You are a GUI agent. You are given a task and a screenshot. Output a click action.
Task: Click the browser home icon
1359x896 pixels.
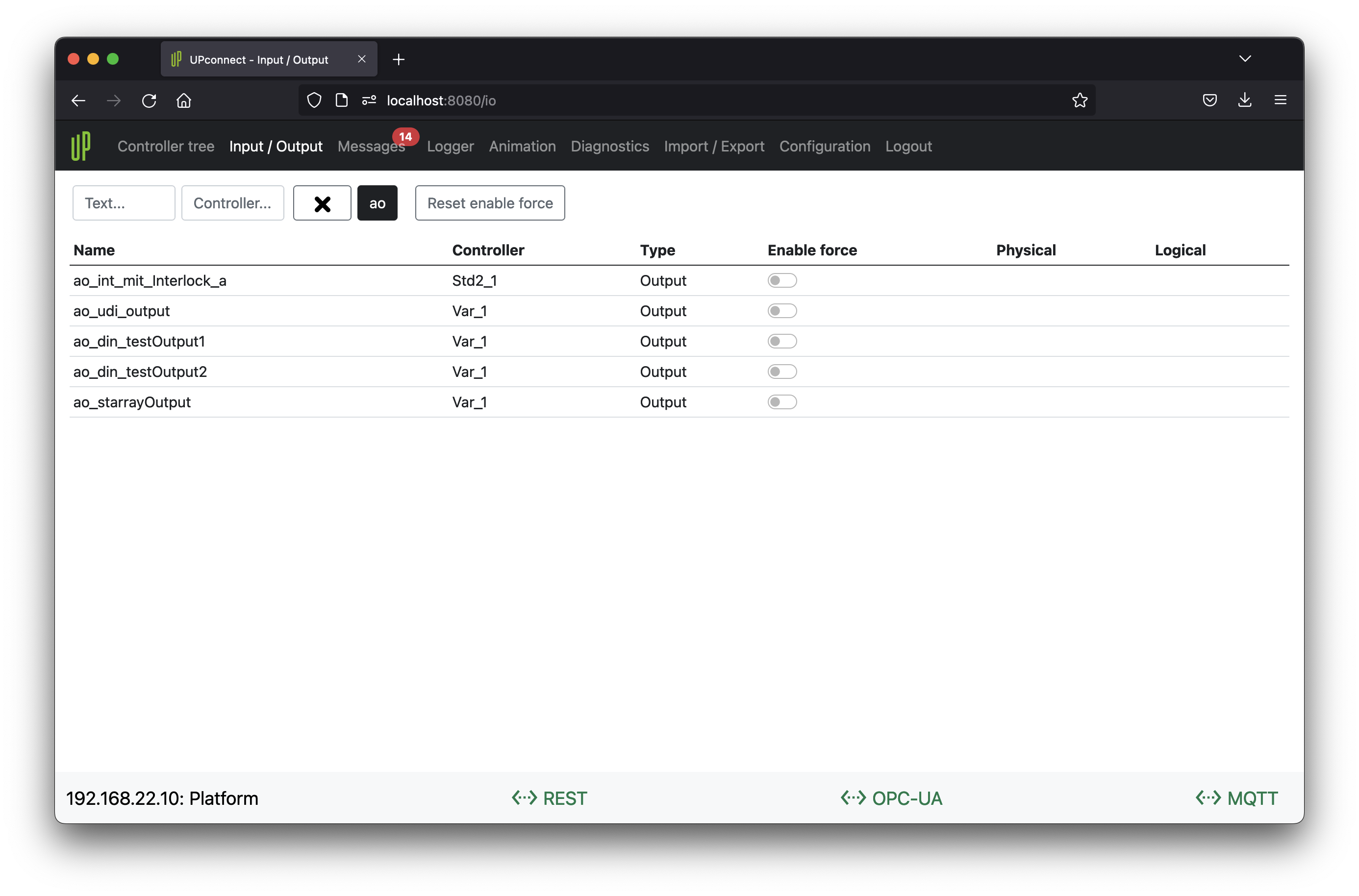[x=184, y=100]
